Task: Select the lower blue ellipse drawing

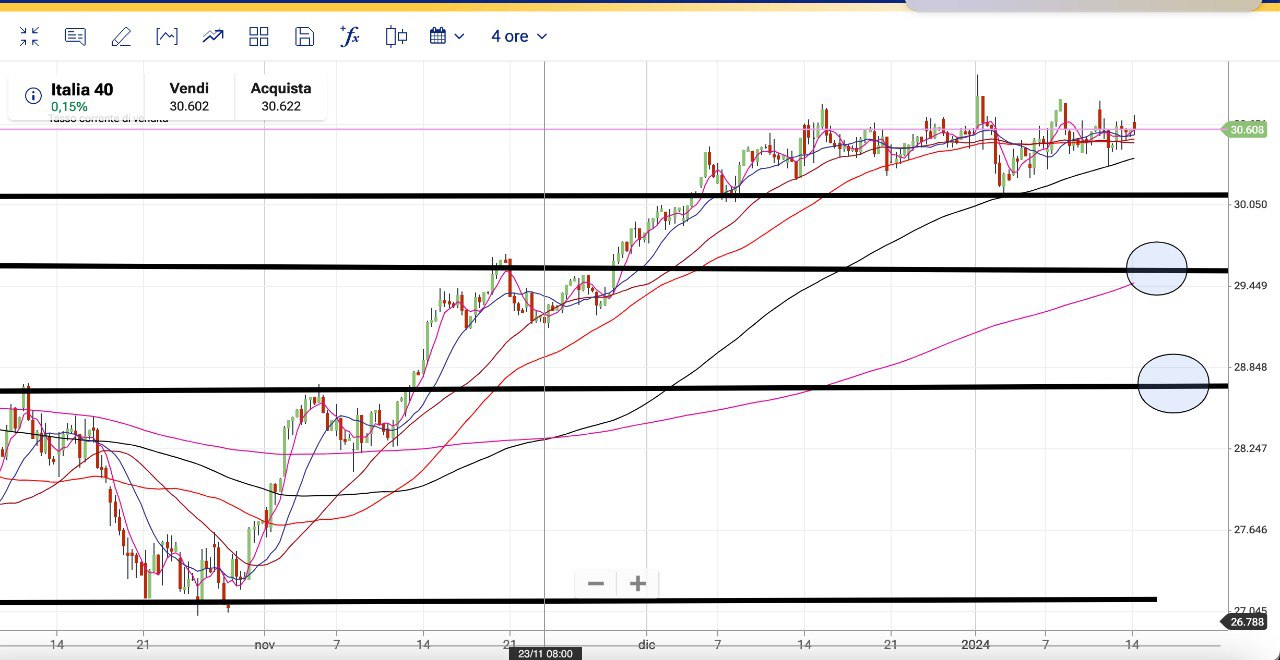Action: click(1174, 384)
